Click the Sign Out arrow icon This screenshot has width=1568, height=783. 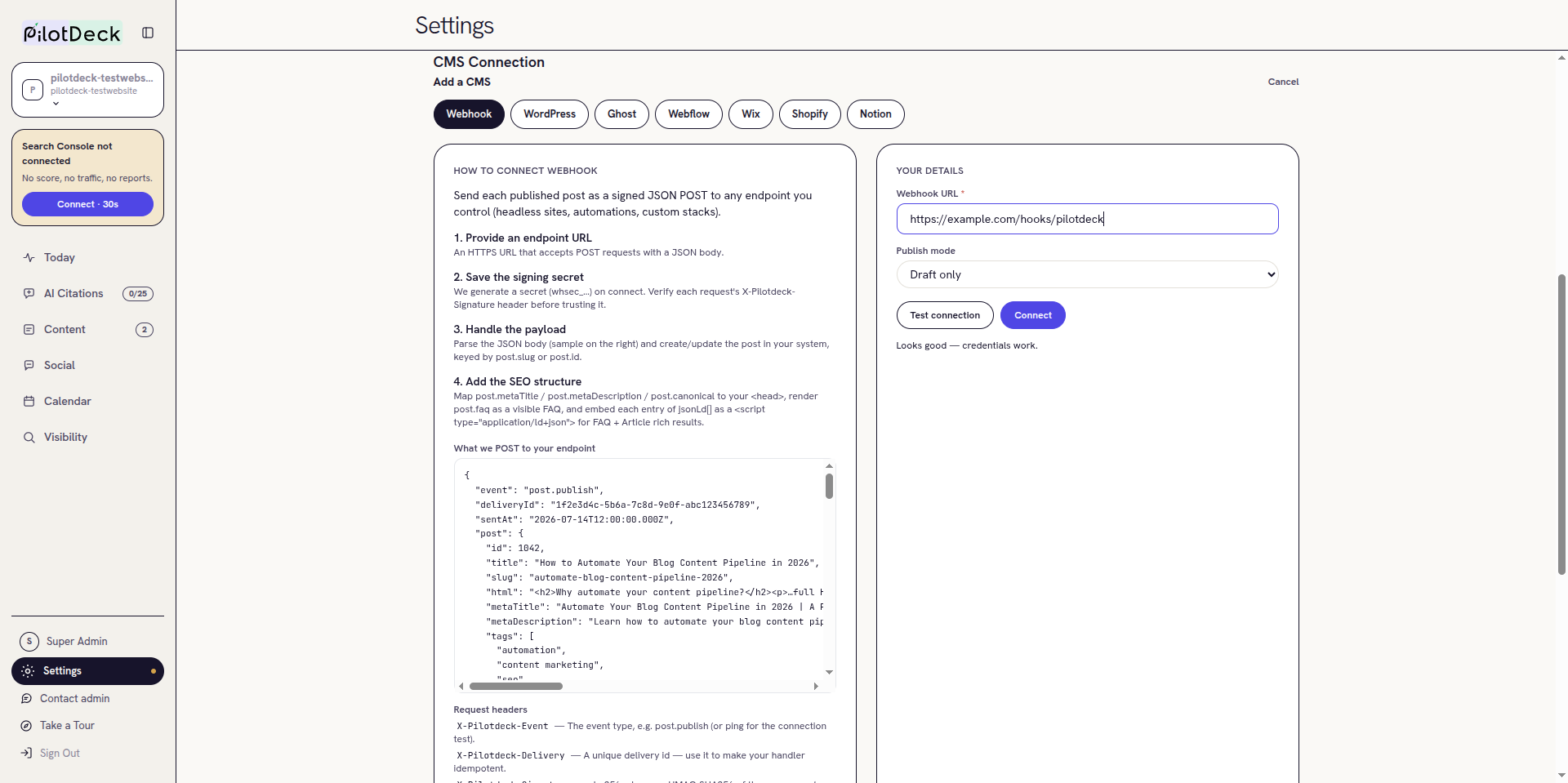pos(26,753)
